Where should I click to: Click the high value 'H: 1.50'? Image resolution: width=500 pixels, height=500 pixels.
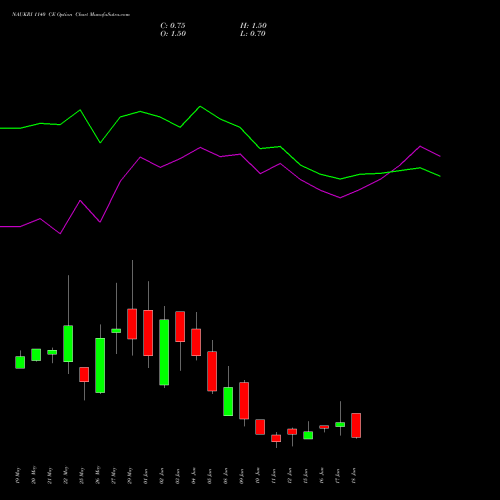click(253, 26)
